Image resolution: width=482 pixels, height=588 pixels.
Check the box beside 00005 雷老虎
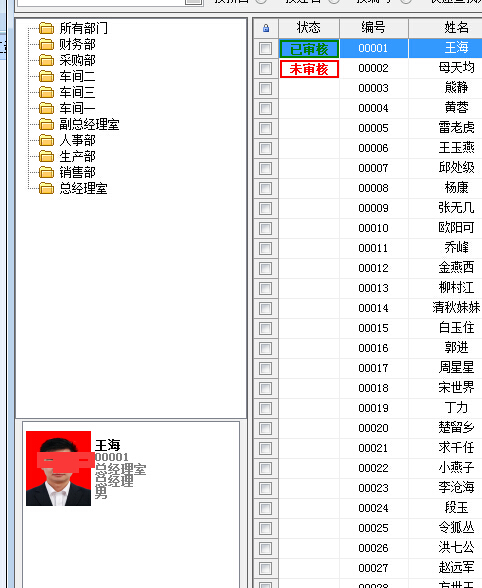(266, 128)
